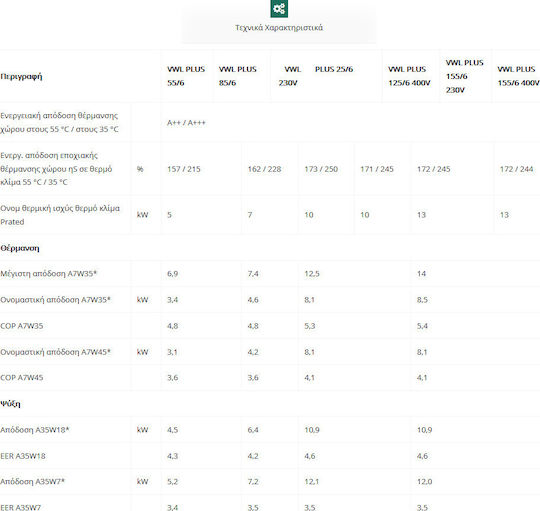Click value 12,0 in Απόδοση A35W7 row

pyautogui.click(x=425, y=482)
